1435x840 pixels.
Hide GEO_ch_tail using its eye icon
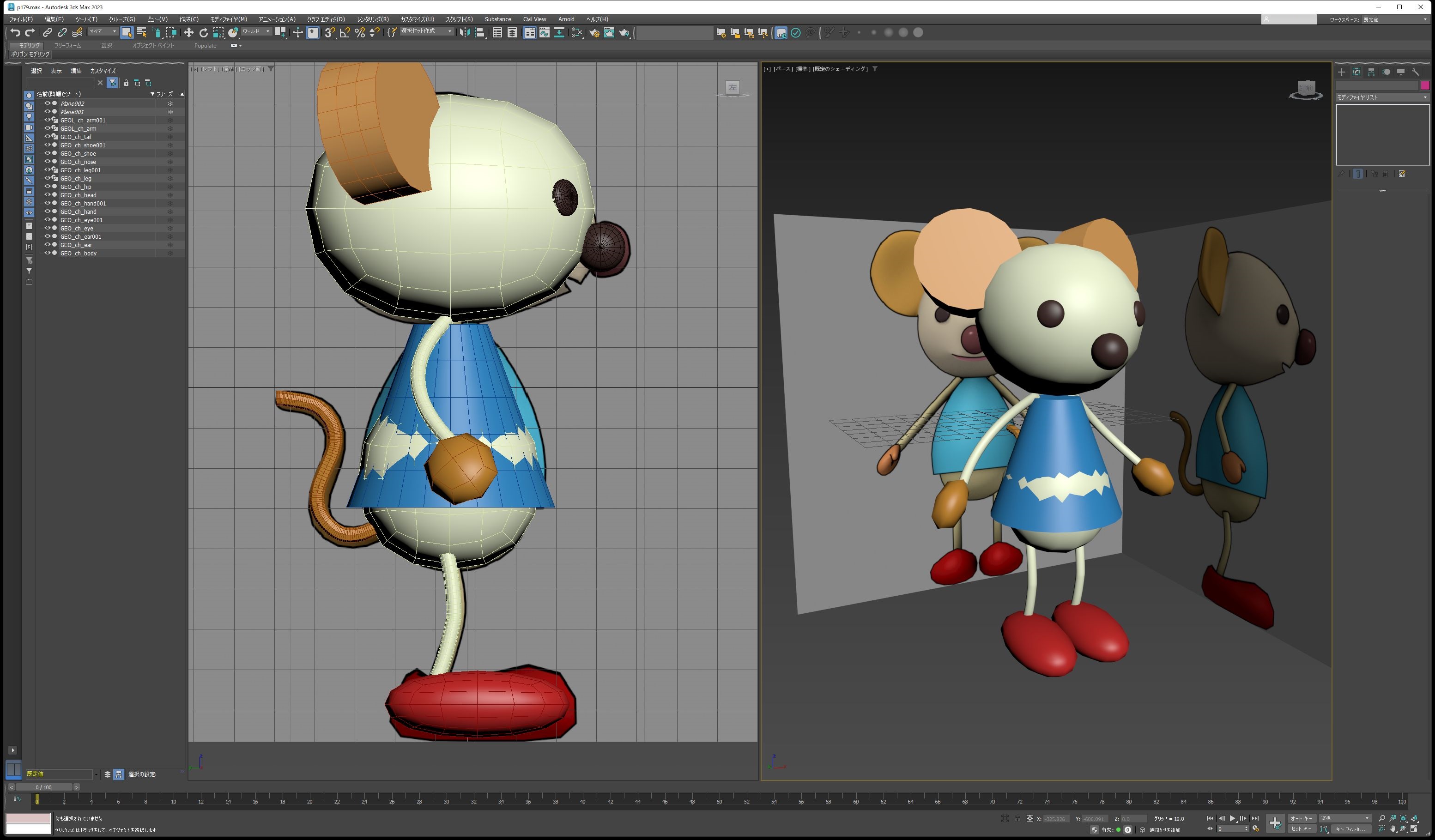(47, 137)
